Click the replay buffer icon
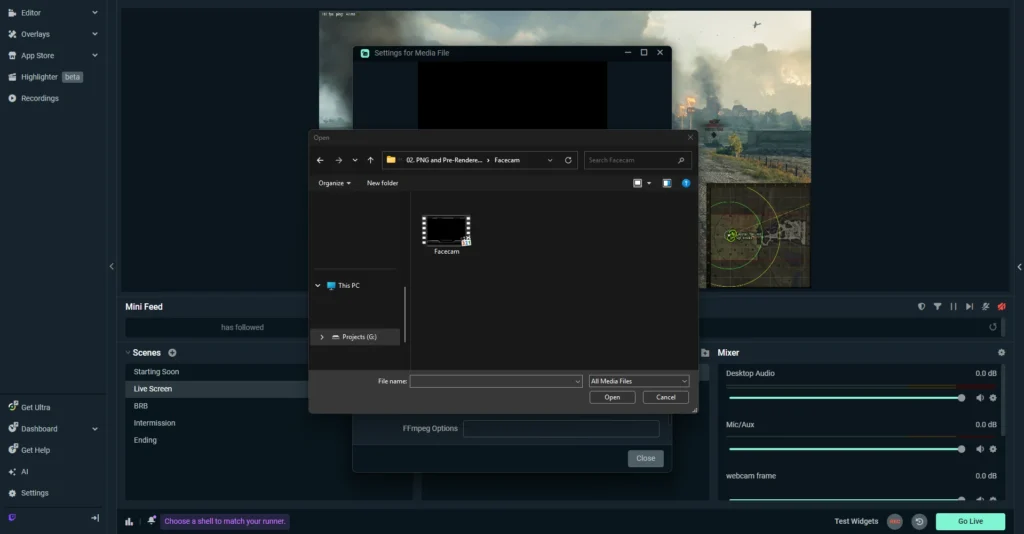The width and height of the screenshot is (1024, 534). [919, 521]
